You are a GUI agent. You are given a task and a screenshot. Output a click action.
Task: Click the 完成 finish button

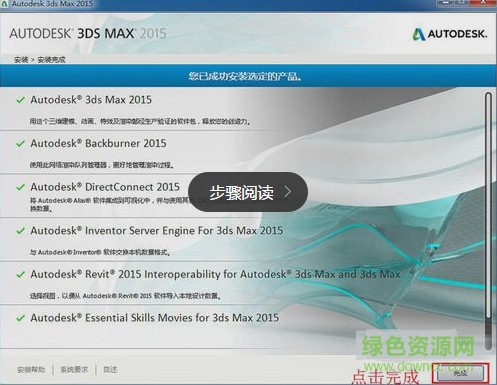click(x=460, y=374)
